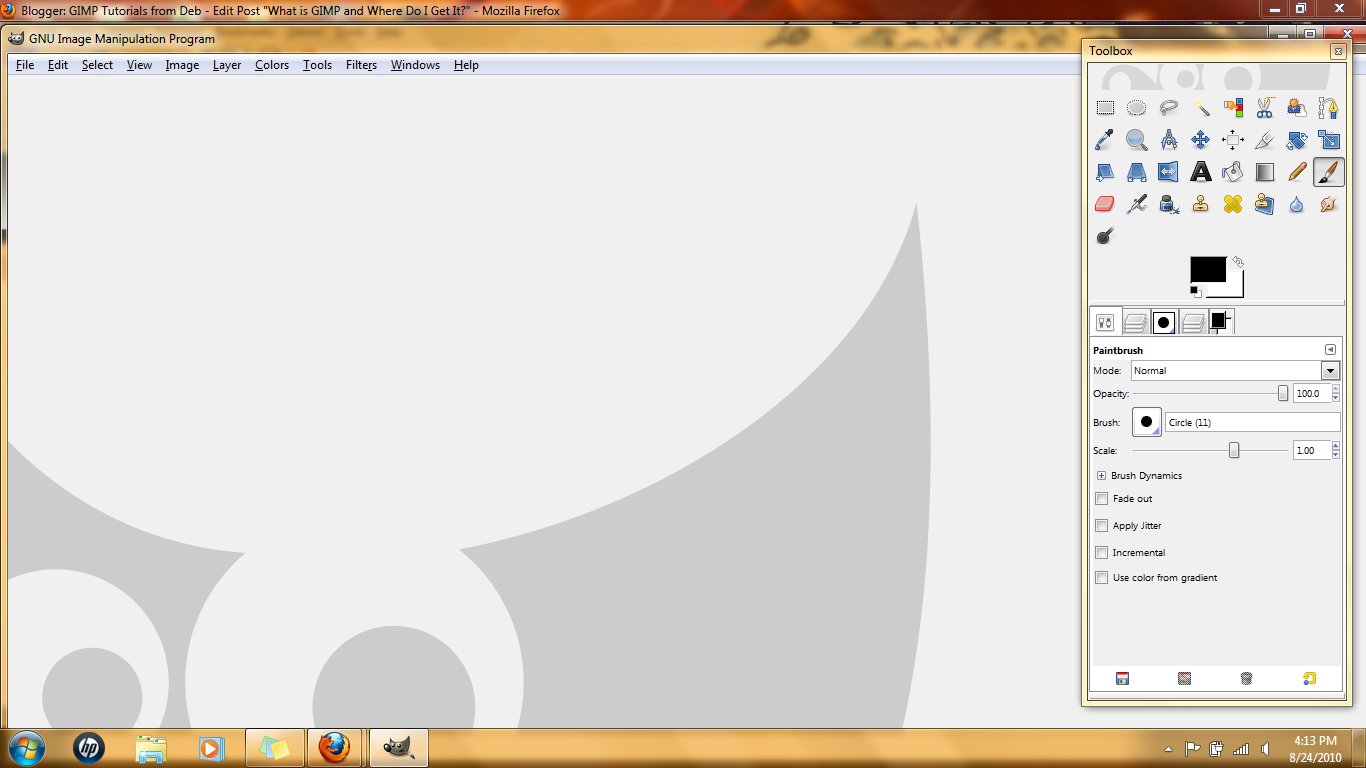
Task: Open the Filters menu
Action: pos(361,65)
